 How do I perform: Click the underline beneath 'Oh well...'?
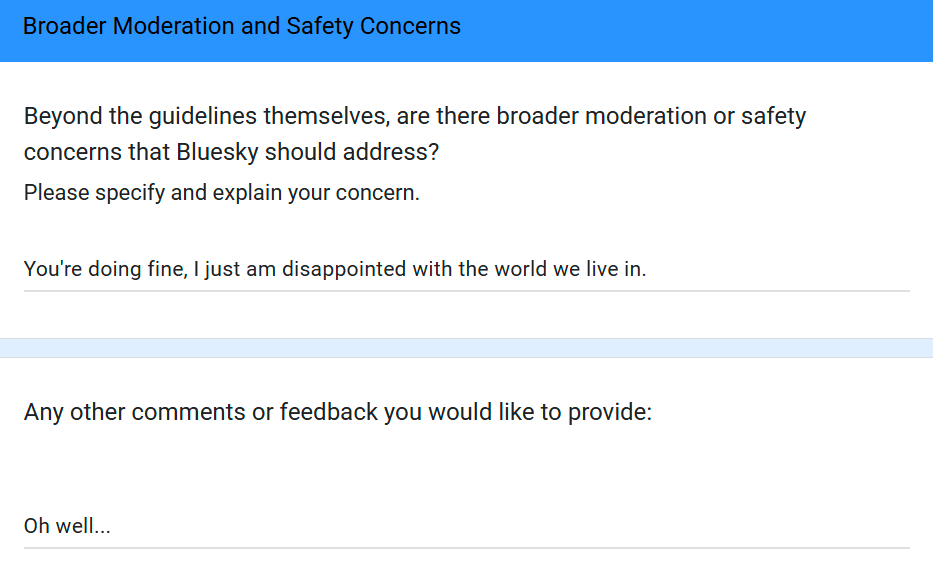[466, 548]
